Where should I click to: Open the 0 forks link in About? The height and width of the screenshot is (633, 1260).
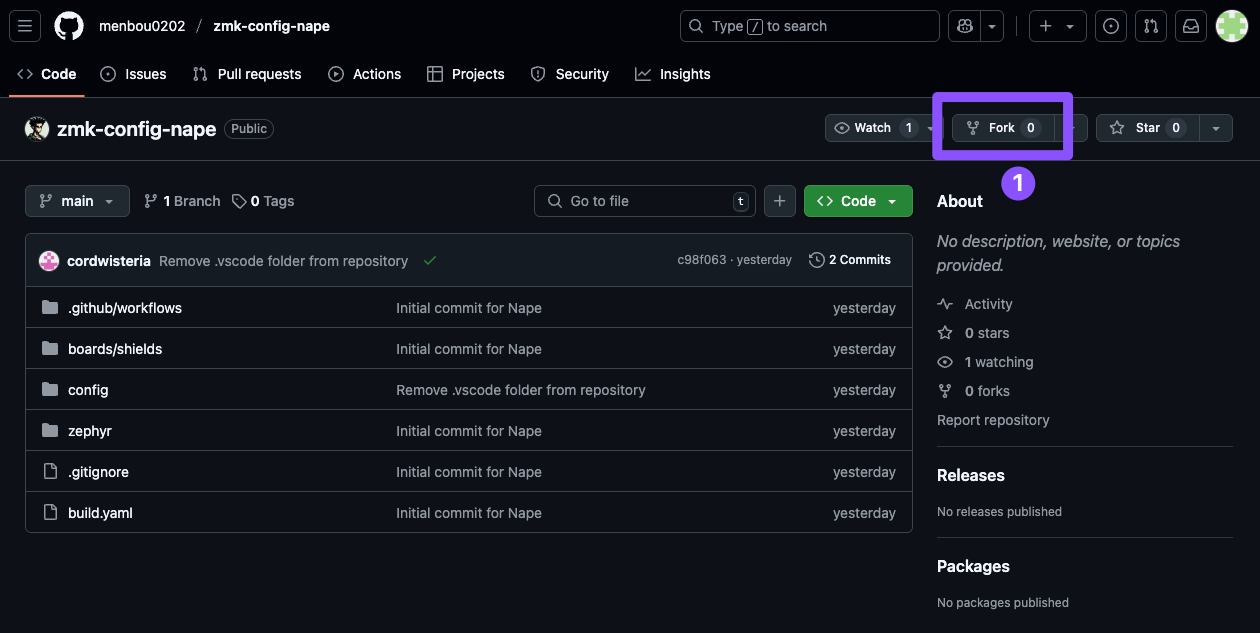[x=973, y=391]
